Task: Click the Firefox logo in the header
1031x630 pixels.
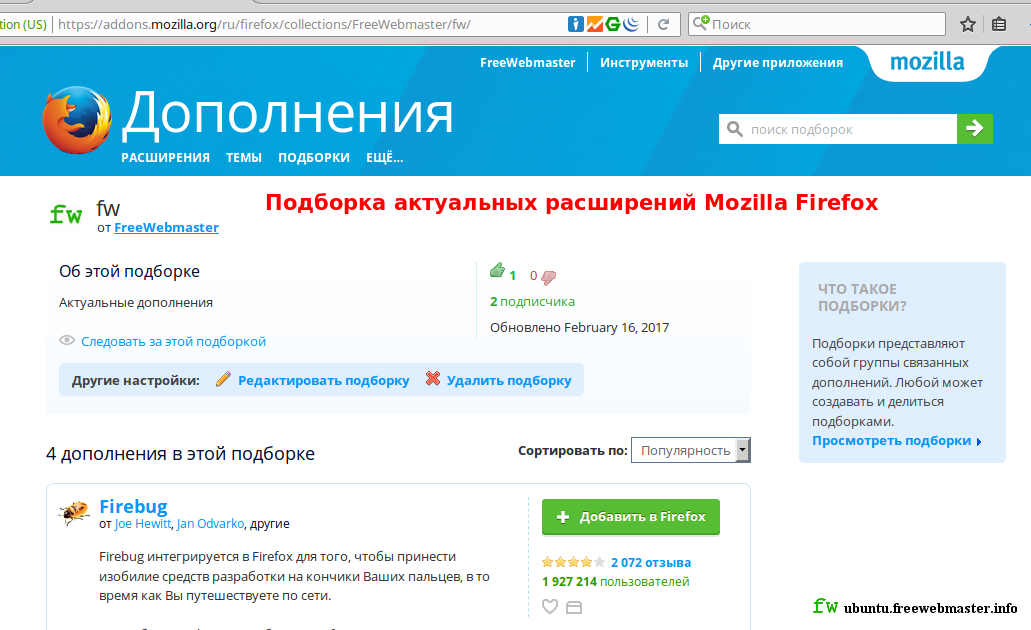Action: tap(77, 120)
